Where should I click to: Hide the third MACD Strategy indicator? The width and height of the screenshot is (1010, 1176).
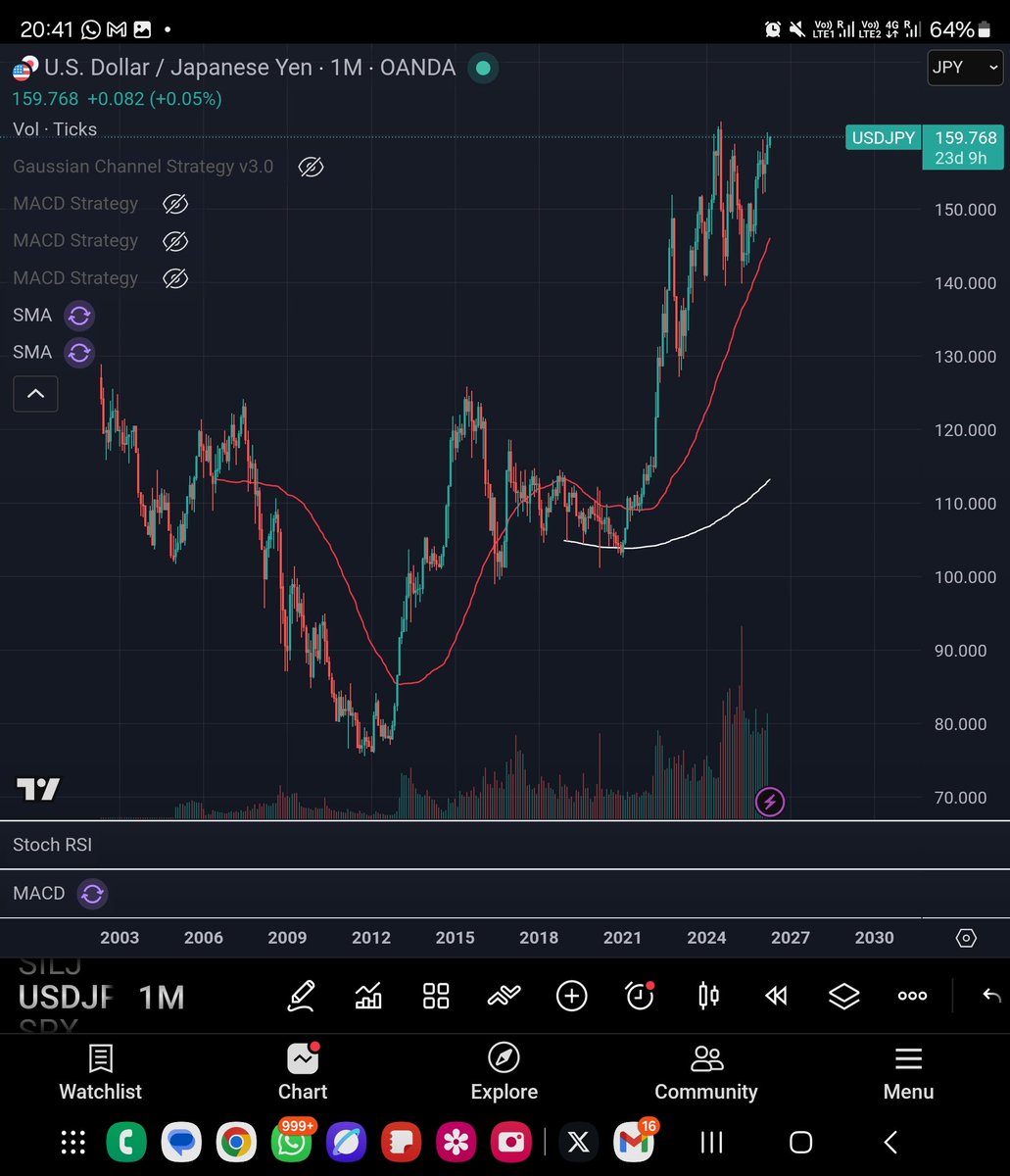point(175,277)
